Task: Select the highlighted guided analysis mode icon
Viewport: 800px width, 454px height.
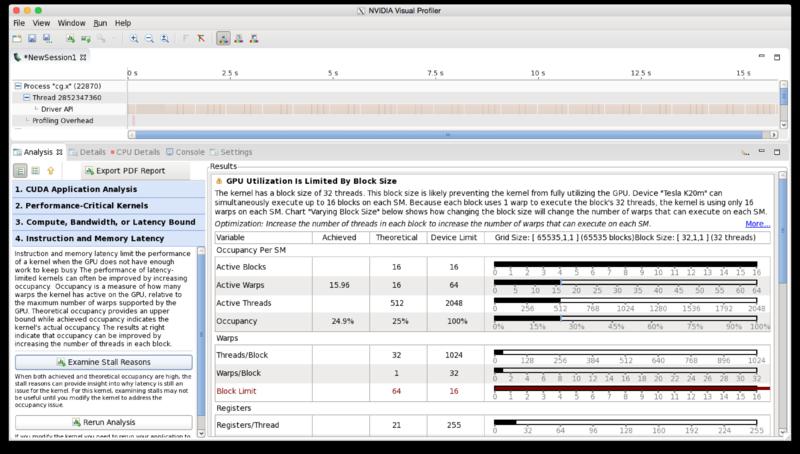Action: 20,170
